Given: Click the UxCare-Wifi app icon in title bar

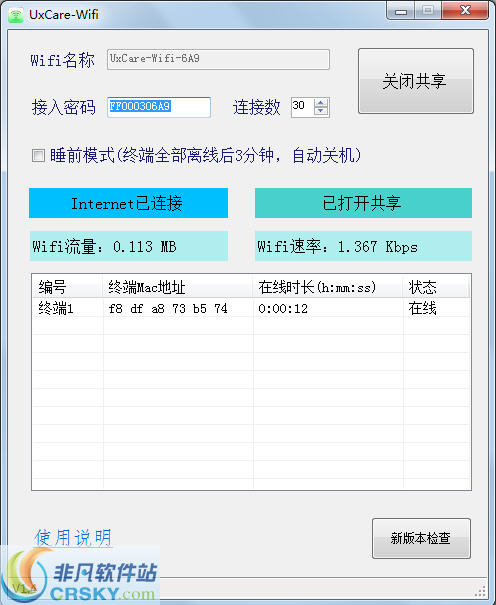Looking at the screenshot, I should pyautogui.click(x=16, y=15).
